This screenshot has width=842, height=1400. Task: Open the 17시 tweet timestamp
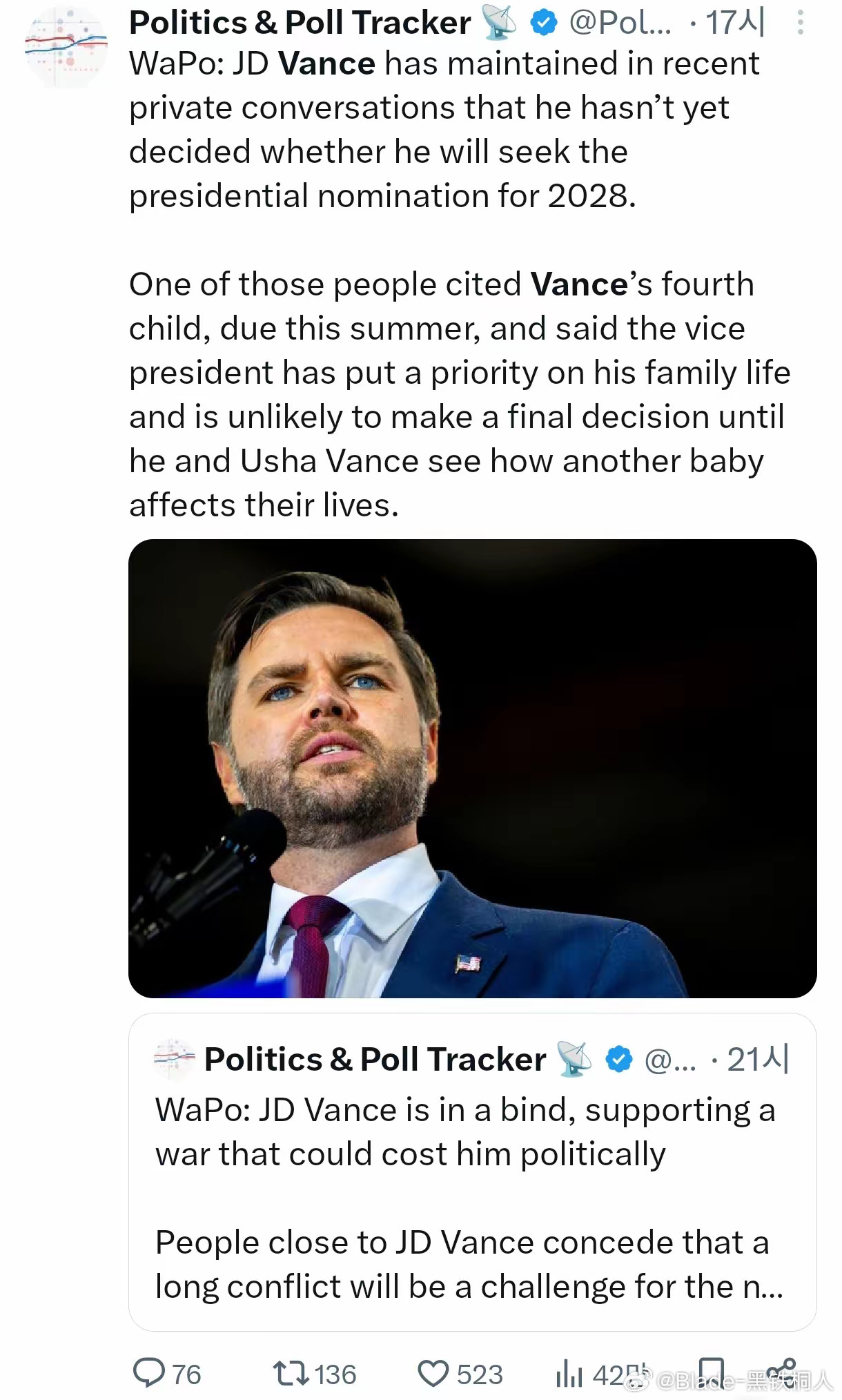734,23
